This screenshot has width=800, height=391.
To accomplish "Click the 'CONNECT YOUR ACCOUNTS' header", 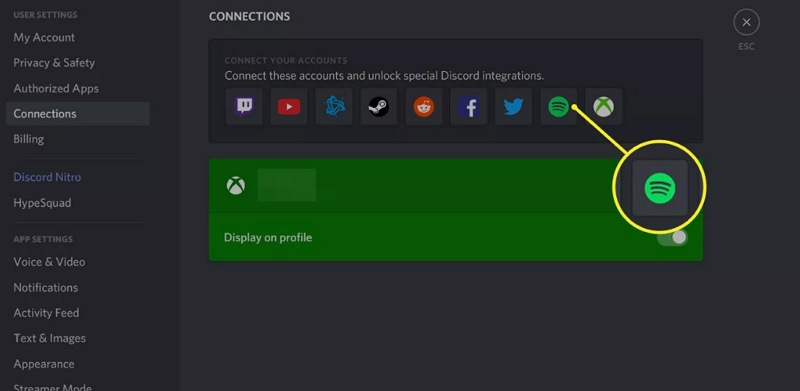I will point(286,60).
